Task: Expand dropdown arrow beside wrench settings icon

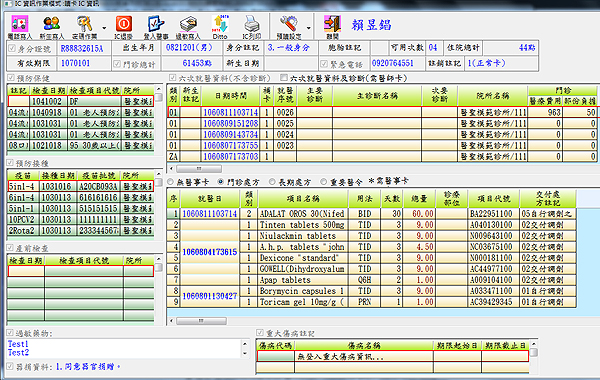Action: coord(308,28)
